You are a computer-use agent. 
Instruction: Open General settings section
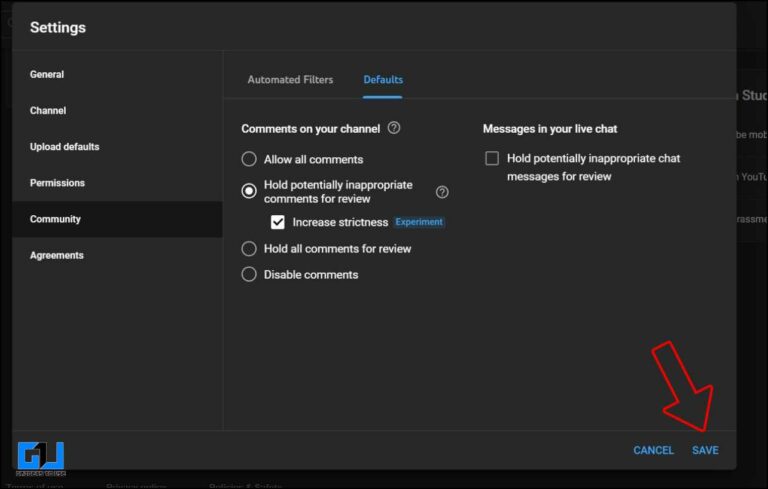47,74
